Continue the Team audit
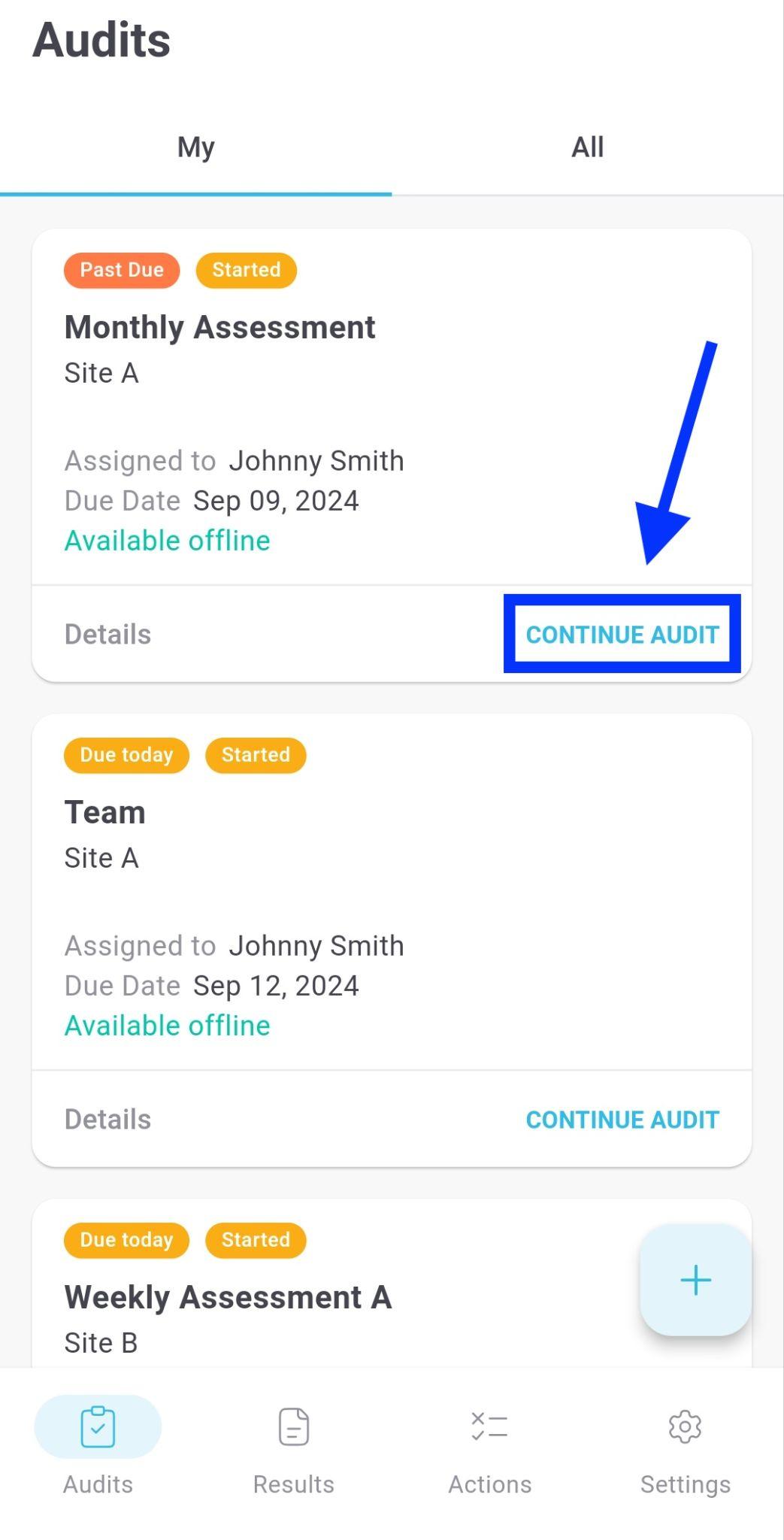The width and height of the screenshot is (784, 1540). 622,1120
